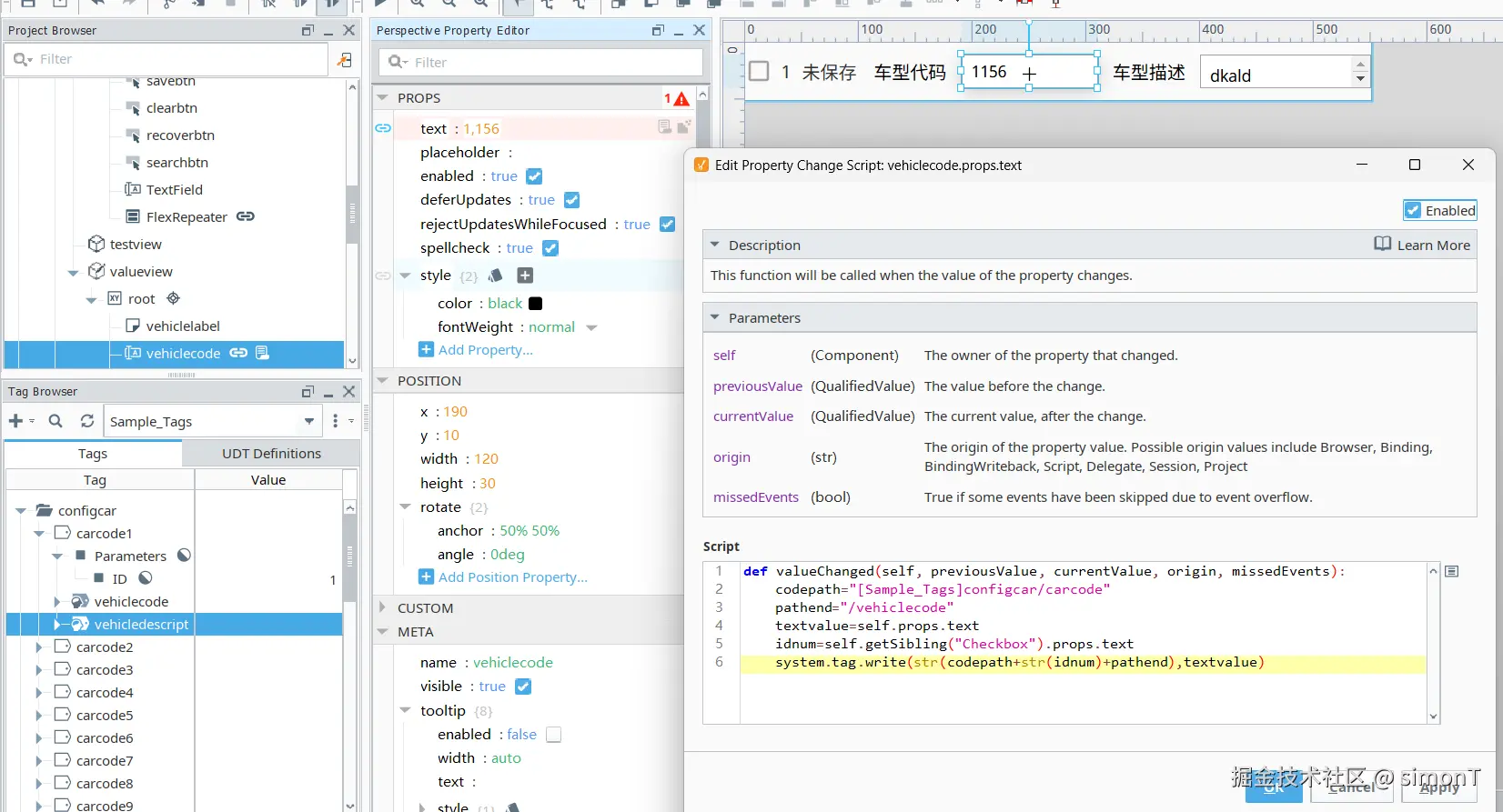1503x812 pixels.
Task: Toggle the spellcheck property checkbox
Action: pyautogui.click(x=550, y=248)
